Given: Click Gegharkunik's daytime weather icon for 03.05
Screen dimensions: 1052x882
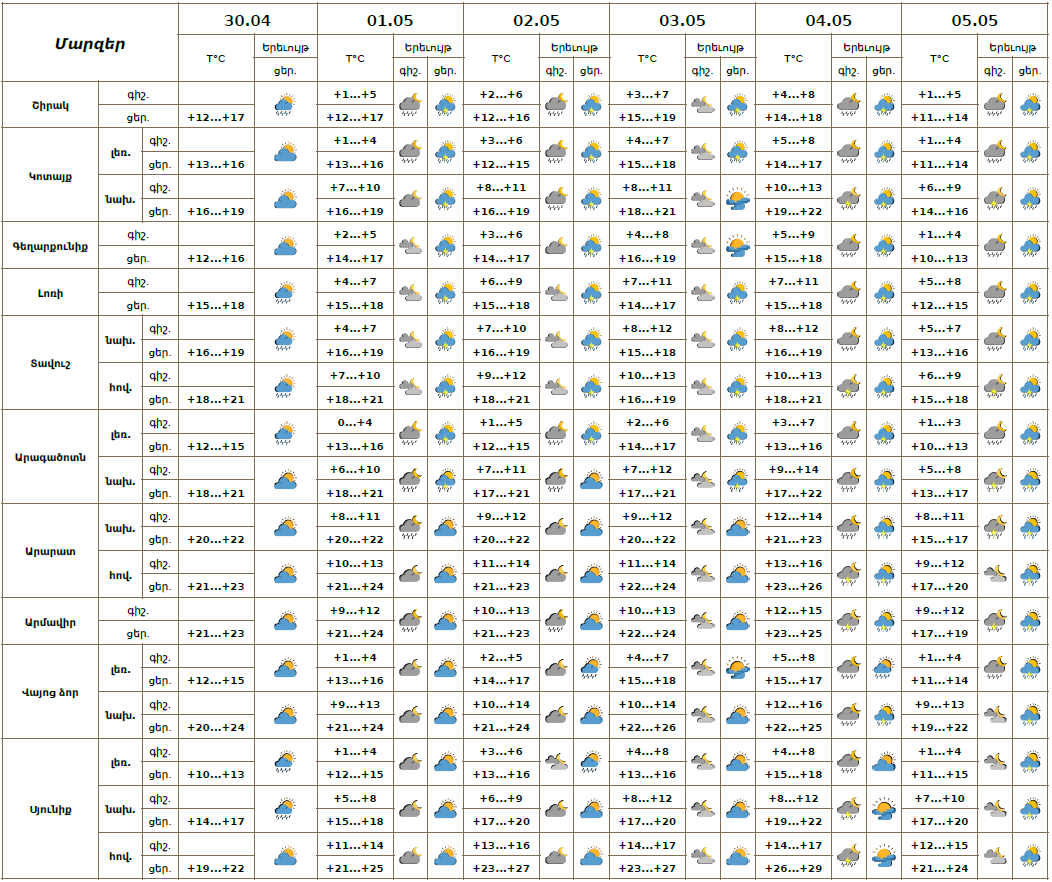Looking at the screenshot, I should (x=737, y=246).
